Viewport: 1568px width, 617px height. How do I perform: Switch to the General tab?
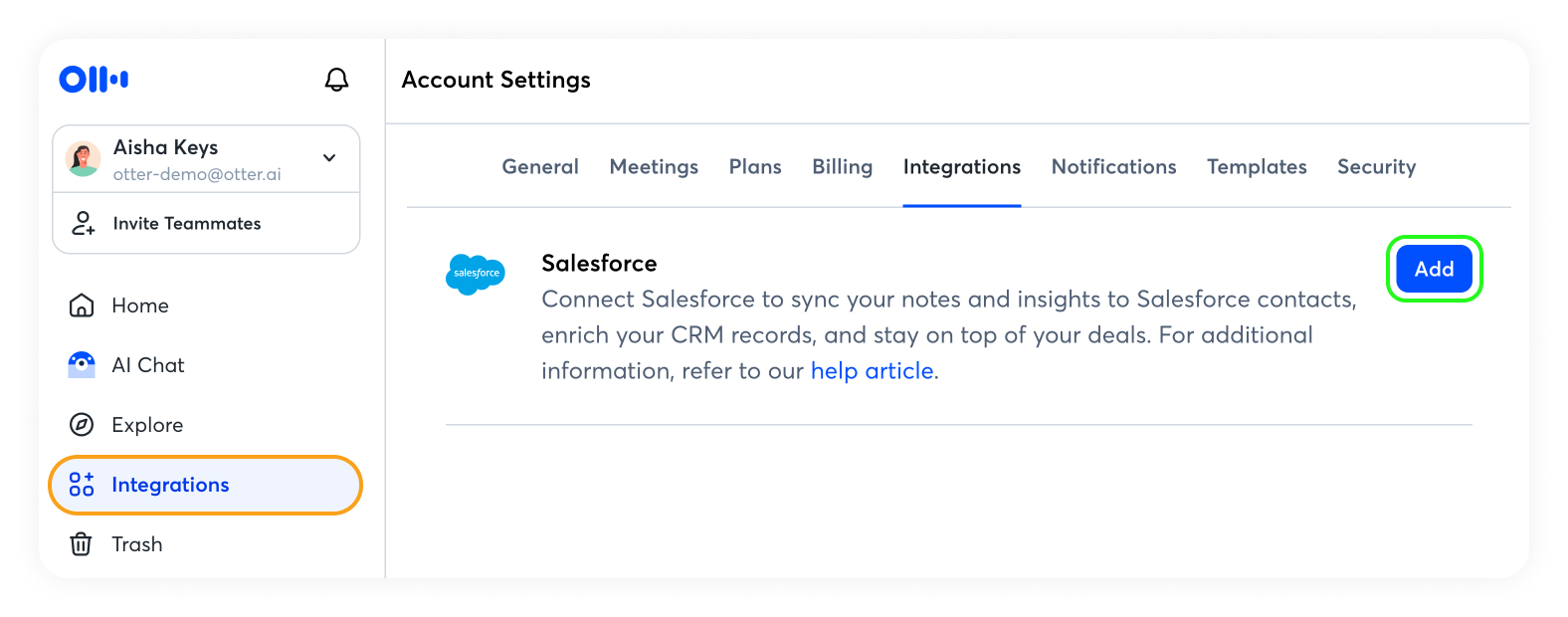[x=540, y=167]
